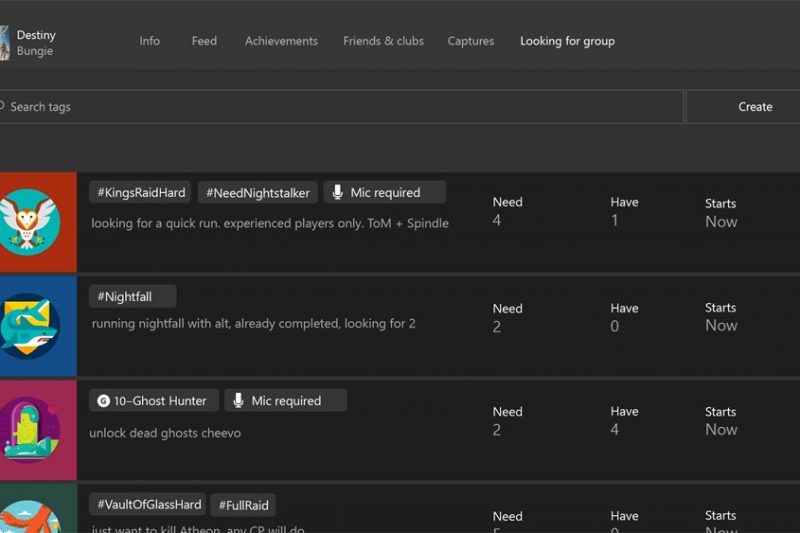
Task: Click Need 2 count on Nightfall post
Action: [507, 318]
